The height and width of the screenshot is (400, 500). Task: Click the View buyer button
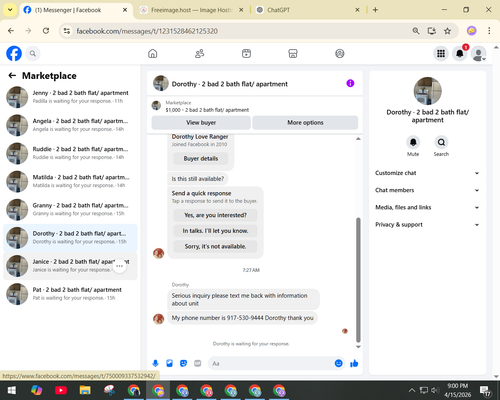(201, 122)
